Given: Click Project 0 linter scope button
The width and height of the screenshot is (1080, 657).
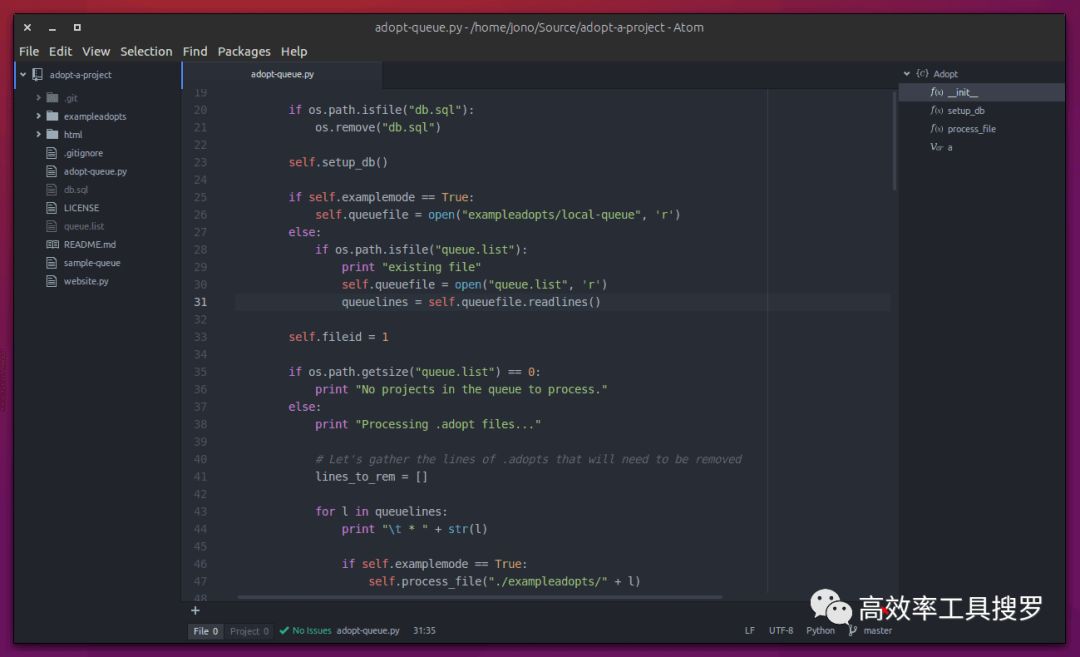Looking at the screenshot, I should pyautogui.click(x=249, y=631).
